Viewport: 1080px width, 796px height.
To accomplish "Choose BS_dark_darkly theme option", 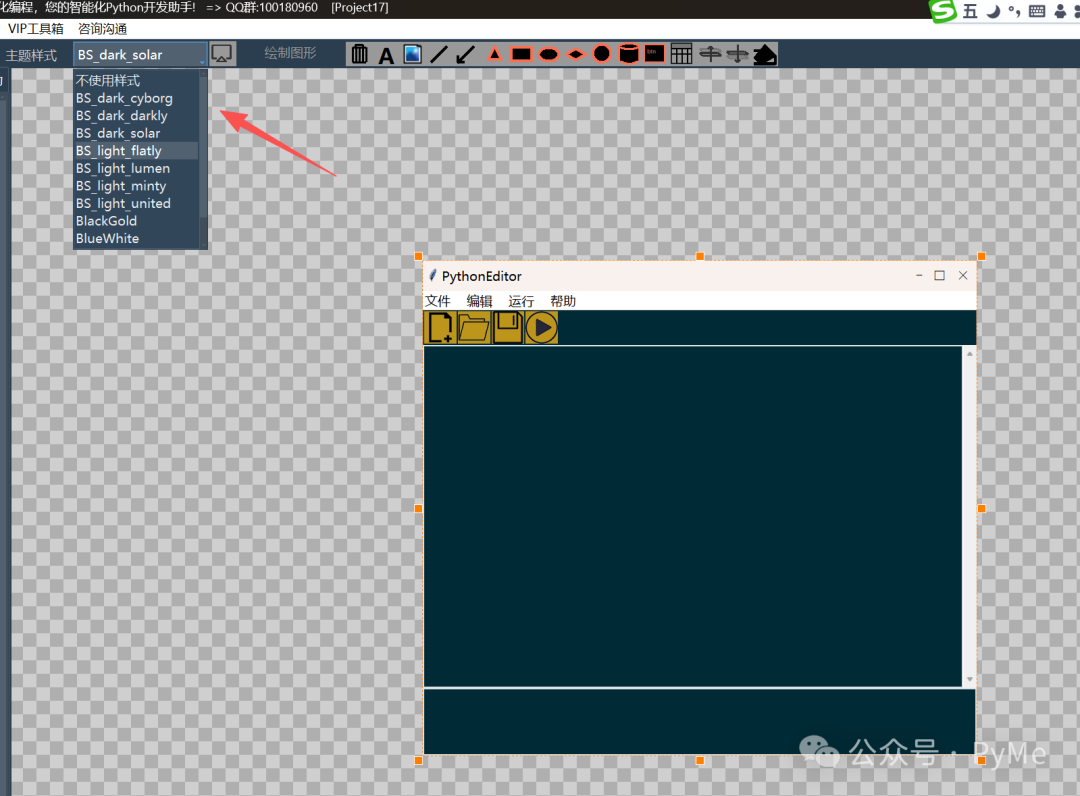I will click(x=136, y=116).
